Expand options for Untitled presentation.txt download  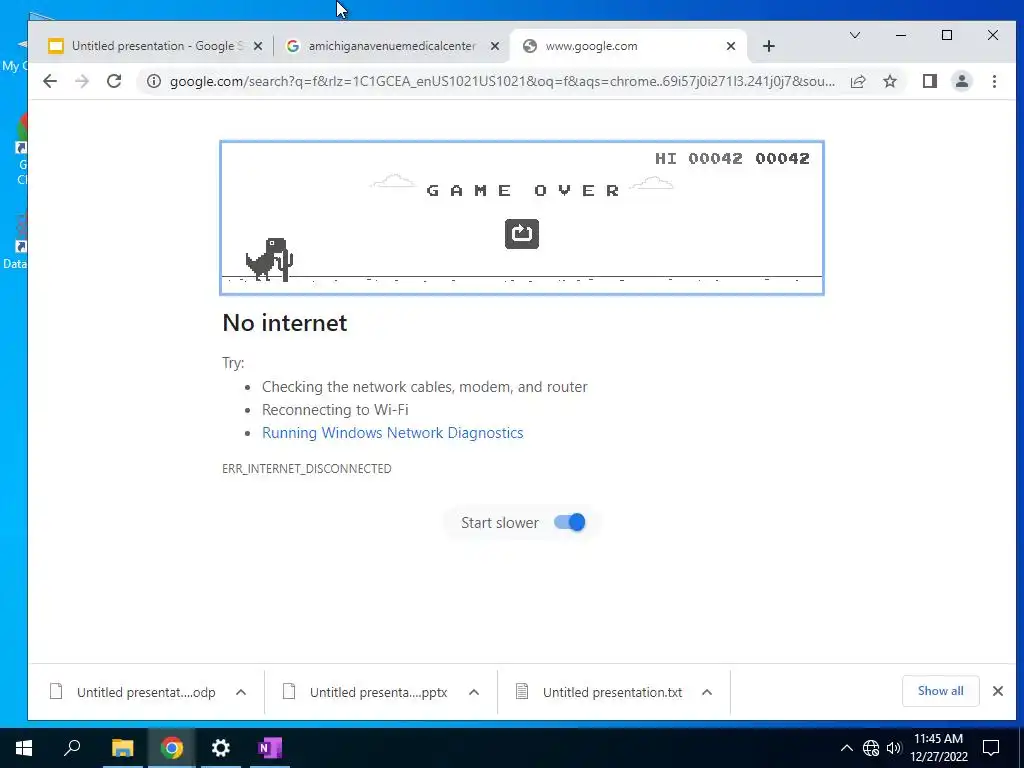click(707, 692)
